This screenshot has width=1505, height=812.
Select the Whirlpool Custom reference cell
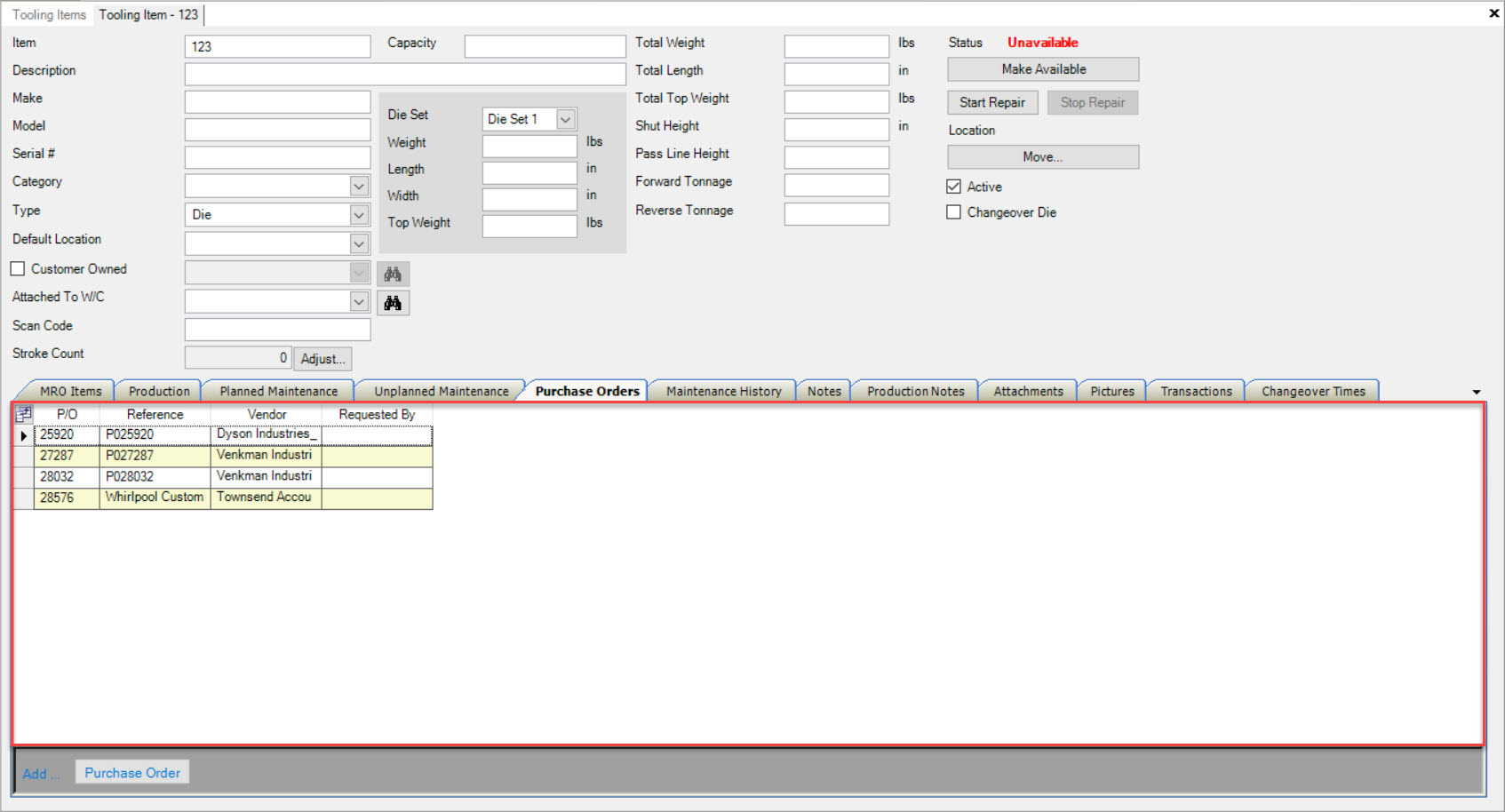click(x=155, y=498)
